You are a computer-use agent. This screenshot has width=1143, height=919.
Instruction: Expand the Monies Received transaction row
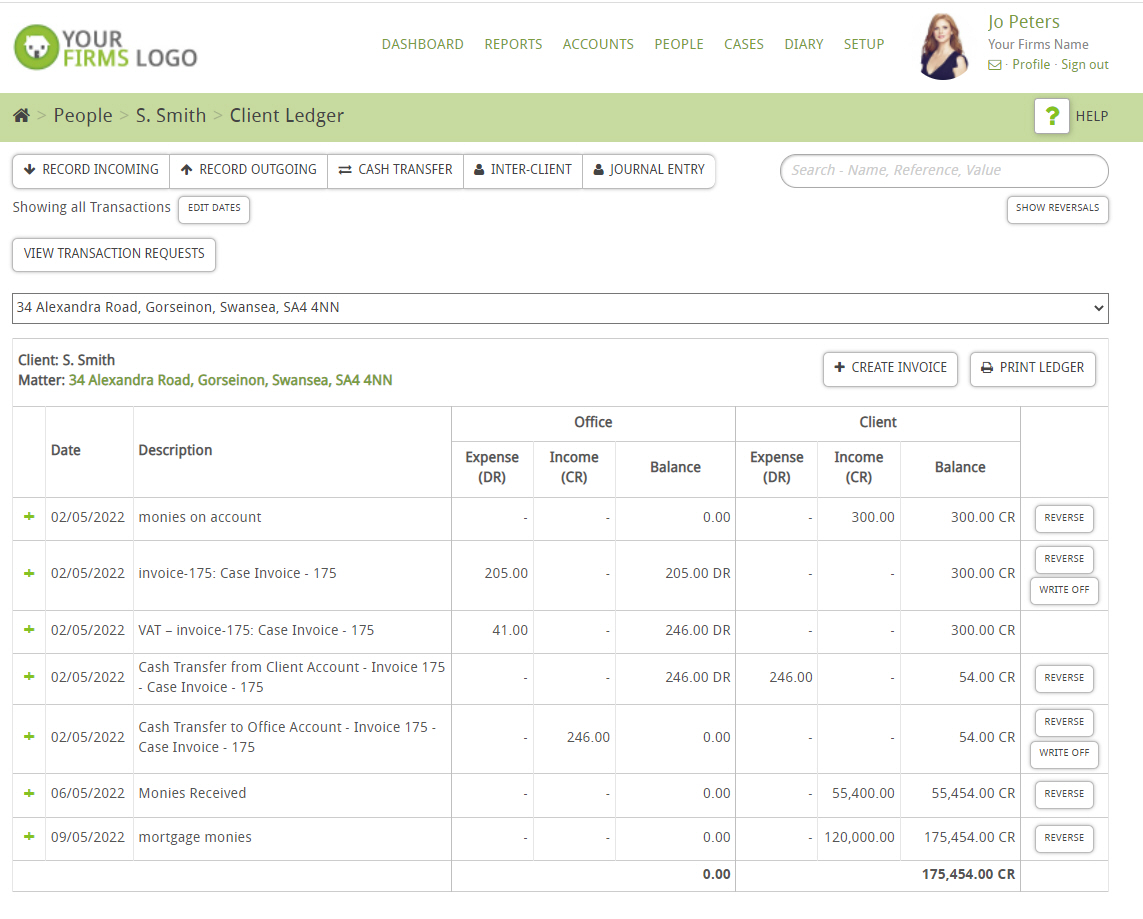[29, 793]
